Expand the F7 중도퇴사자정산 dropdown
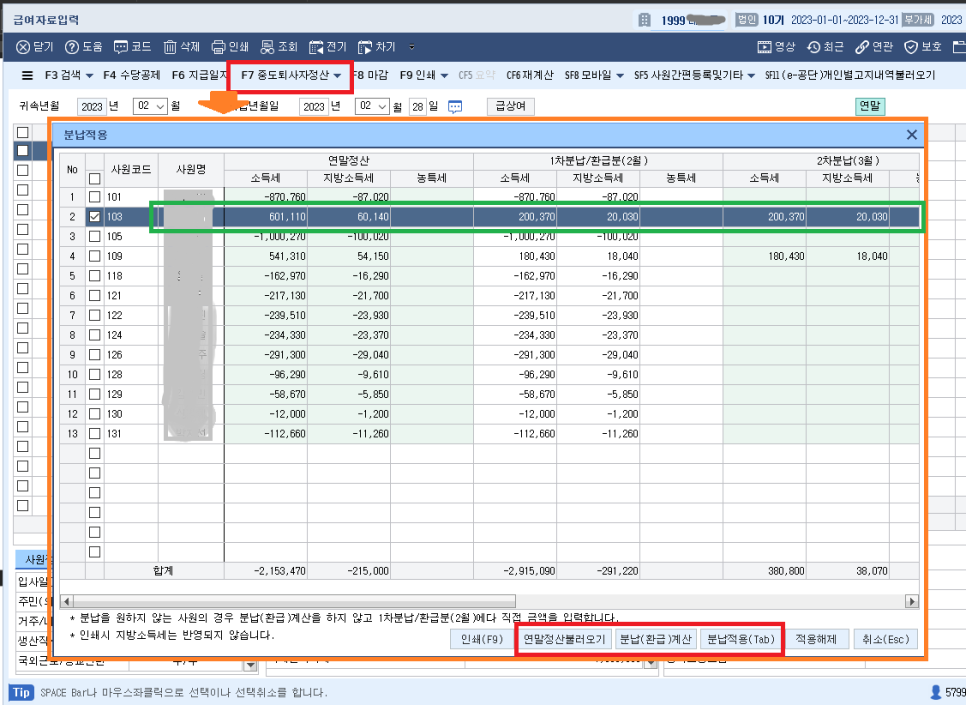The image size is (966, 705). point(337,75)
